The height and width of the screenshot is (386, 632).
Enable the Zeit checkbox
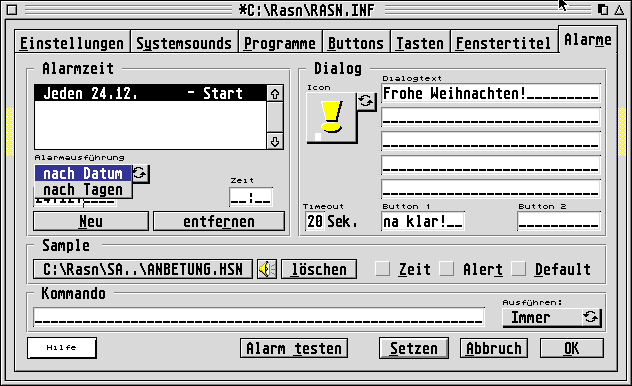pos(382,269)
